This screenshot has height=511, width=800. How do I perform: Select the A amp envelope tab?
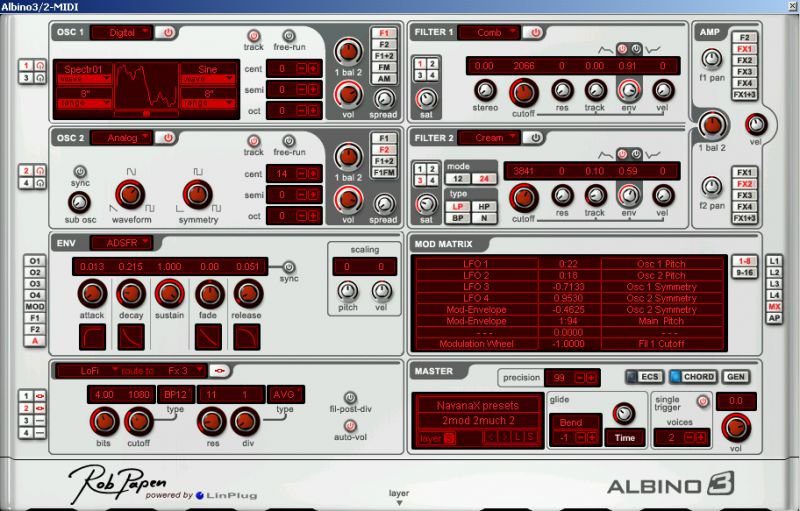click(35, 341)
